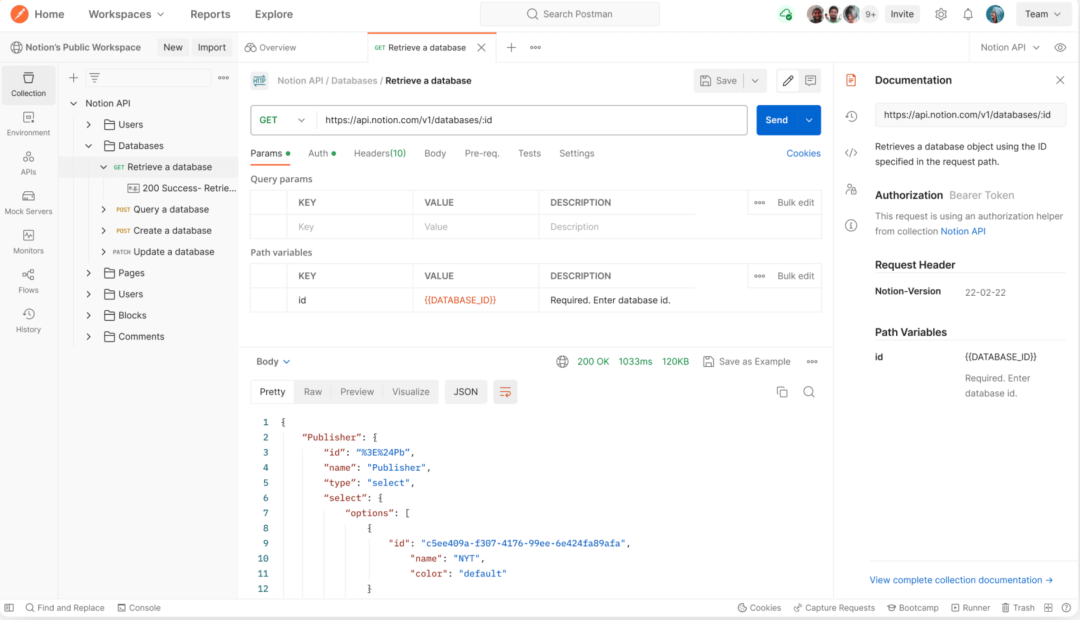Switch to the Pre-req. tab
This screenshot has width=1080, height=620.
click(x=481, y=154)
